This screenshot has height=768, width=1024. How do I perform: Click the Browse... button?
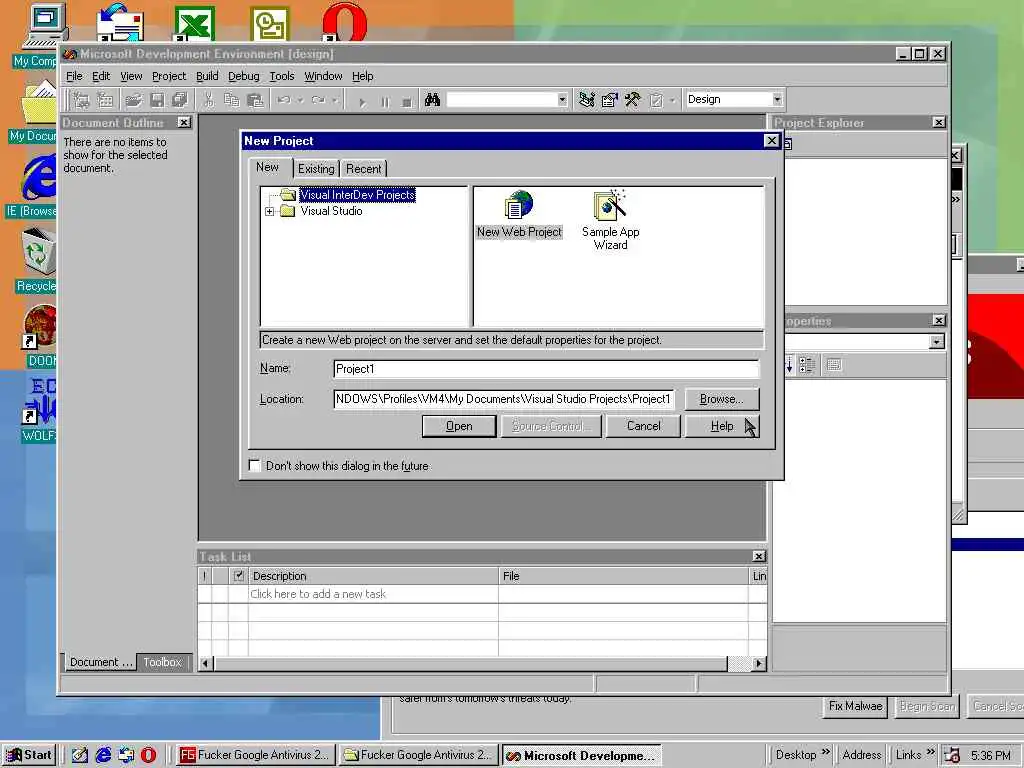pos(722,398)
